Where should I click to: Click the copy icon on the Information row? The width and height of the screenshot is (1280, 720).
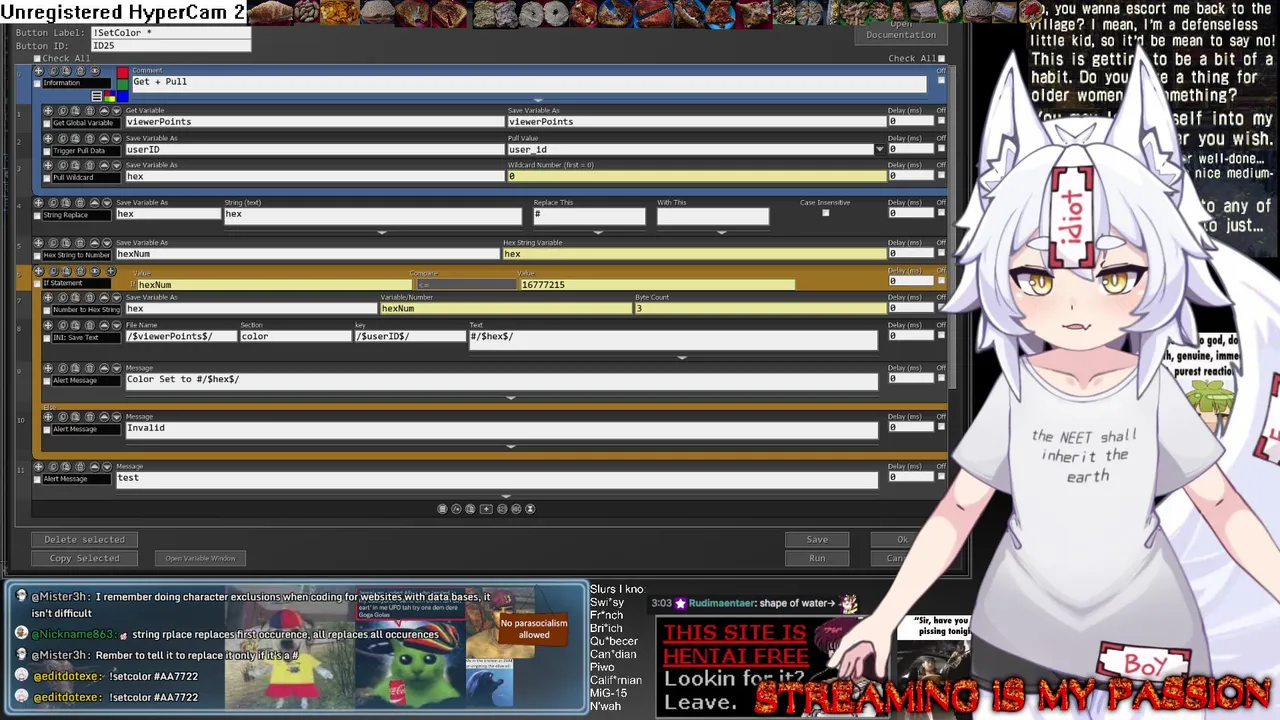(x=53, y=71)
